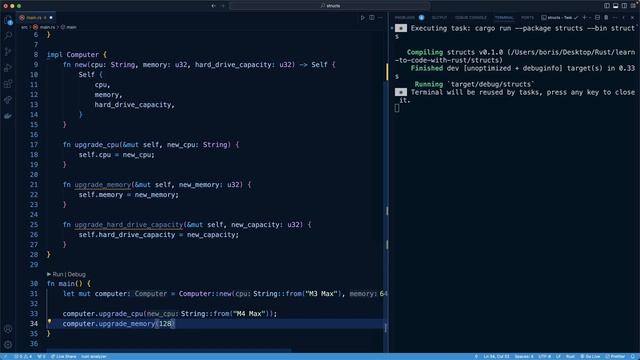Viewport: 640px width, 360px height.
Task: Maximize the panel size with chevron
Action: pos(623,18)
